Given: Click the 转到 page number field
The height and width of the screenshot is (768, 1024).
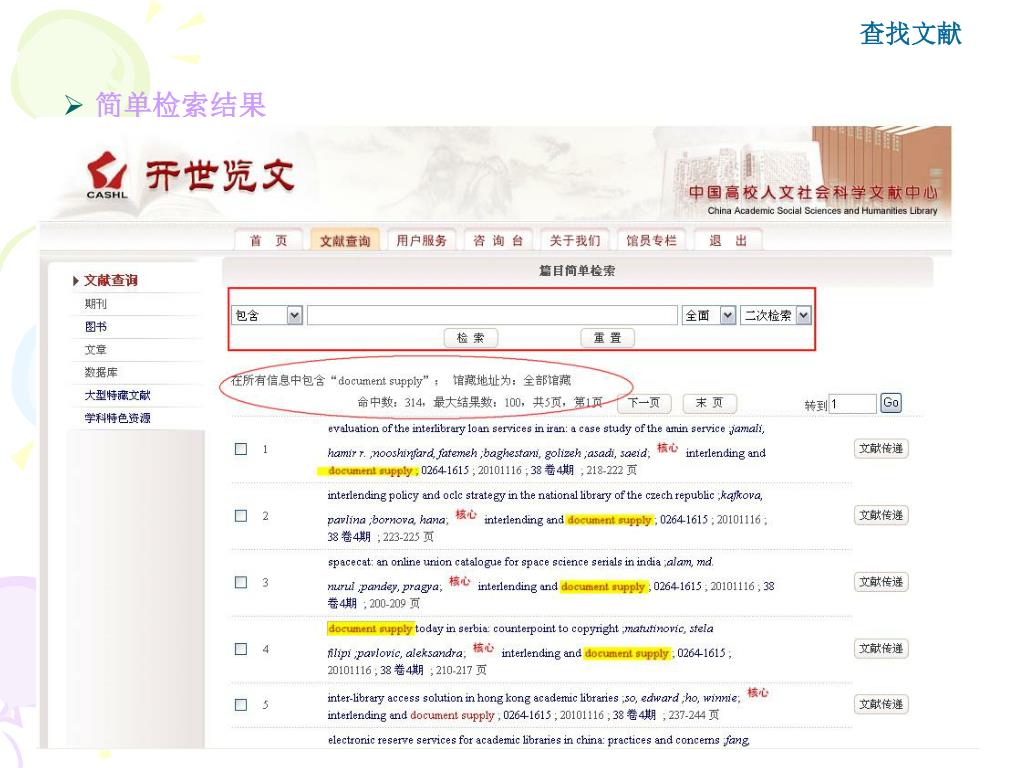Looking at the screenshot, I should pyautogui.click(x=852, y=404).
